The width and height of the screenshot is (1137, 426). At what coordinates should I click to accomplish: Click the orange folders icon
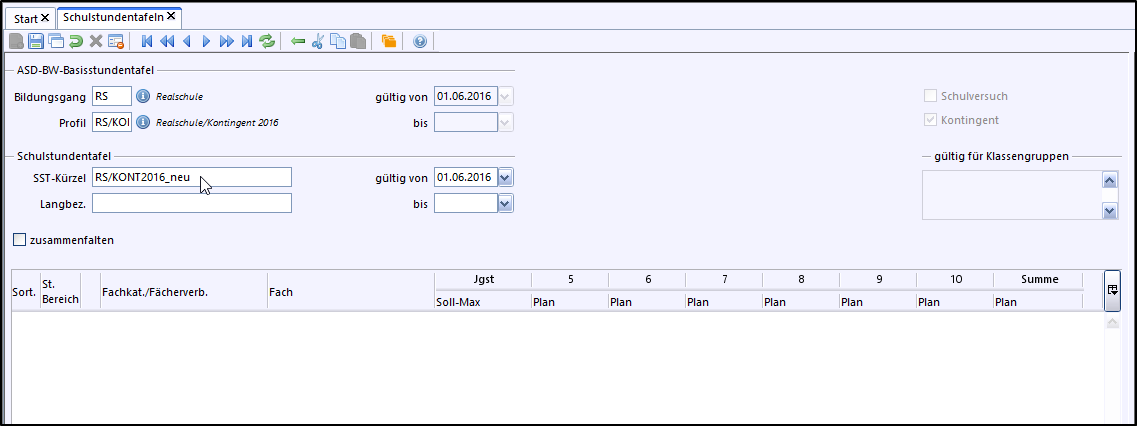click(388, 41)
